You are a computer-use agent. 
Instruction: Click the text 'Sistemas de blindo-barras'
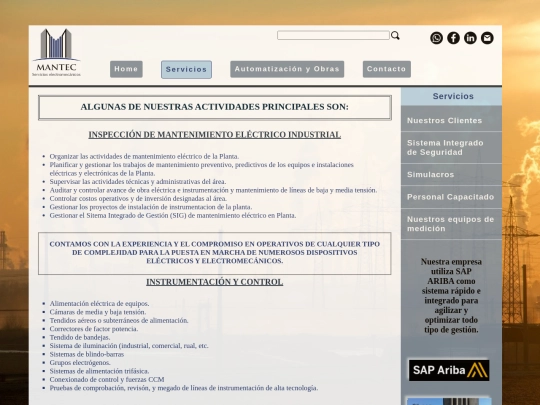click(87, 354)
